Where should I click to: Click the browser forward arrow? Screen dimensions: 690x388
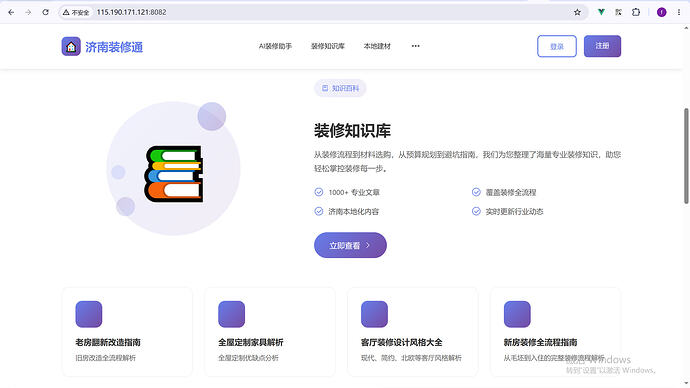(28, 12)
